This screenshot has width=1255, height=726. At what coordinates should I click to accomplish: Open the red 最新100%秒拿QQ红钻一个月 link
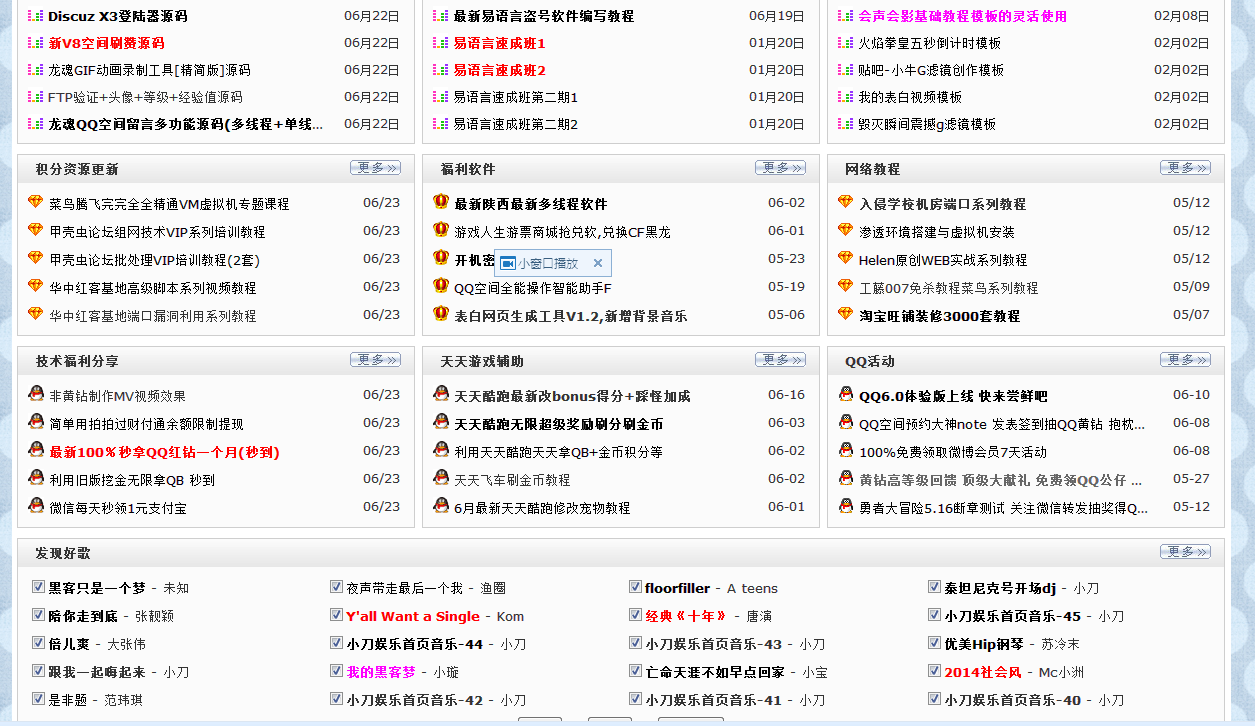(164, 452)
